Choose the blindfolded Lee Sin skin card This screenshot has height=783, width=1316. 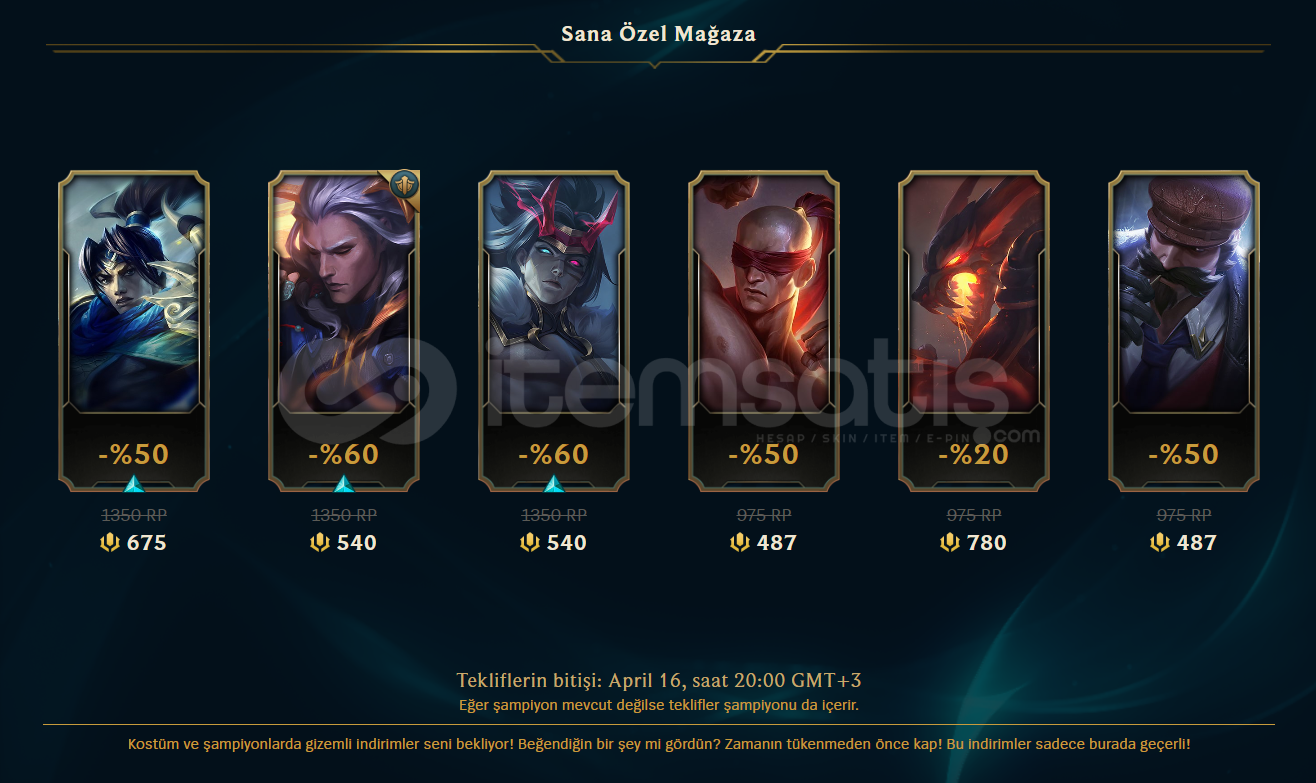764,331
